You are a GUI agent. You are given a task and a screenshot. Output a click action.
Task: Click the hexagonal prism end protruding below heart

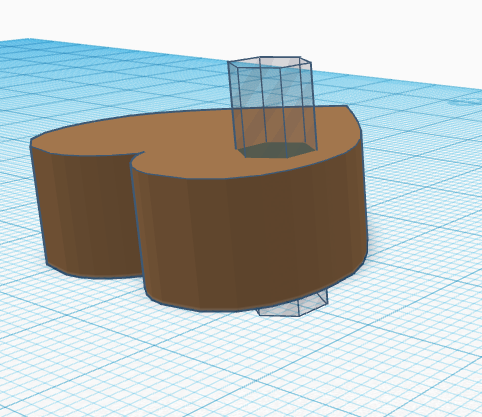[x=293, y=304]
